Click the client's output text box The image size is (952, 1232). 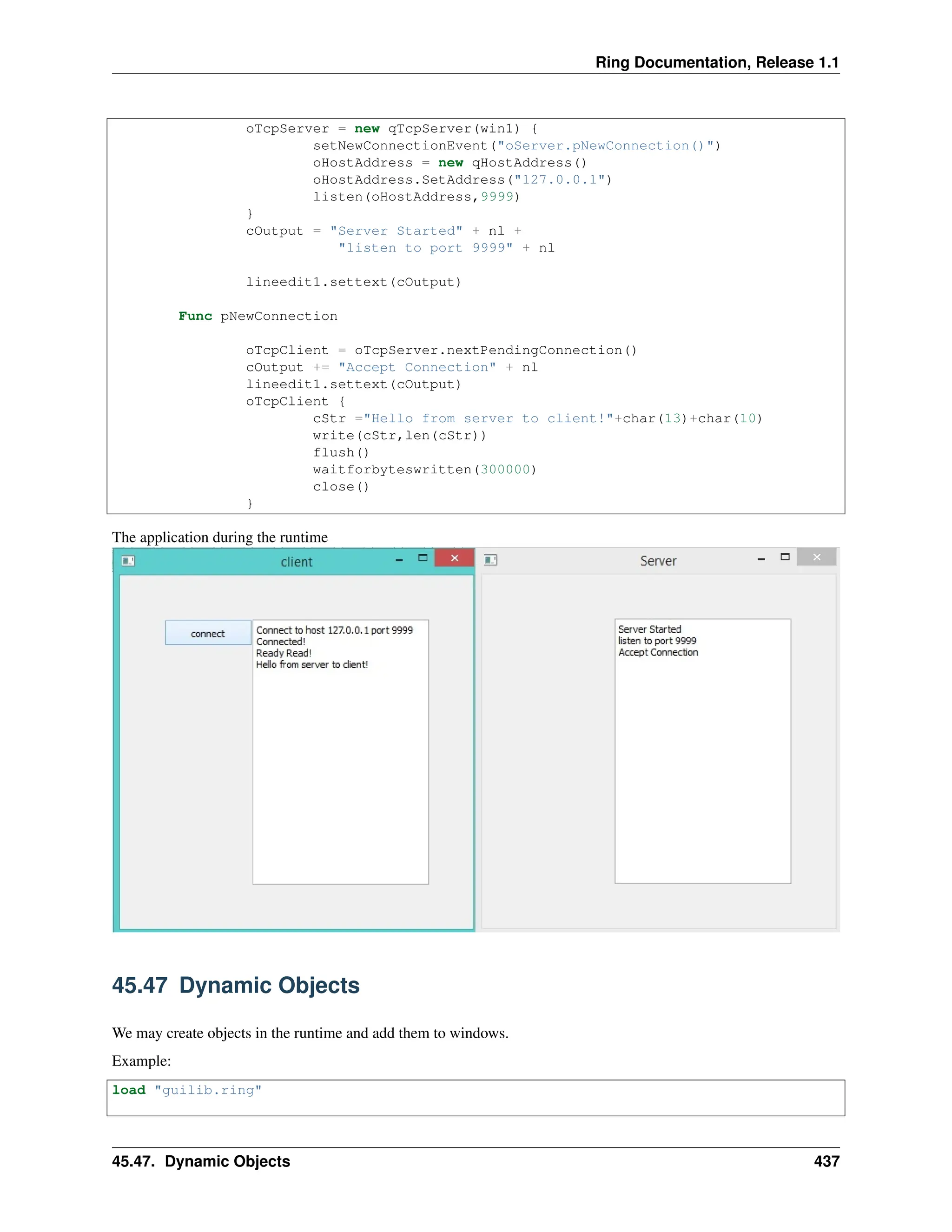coord(341,778)
